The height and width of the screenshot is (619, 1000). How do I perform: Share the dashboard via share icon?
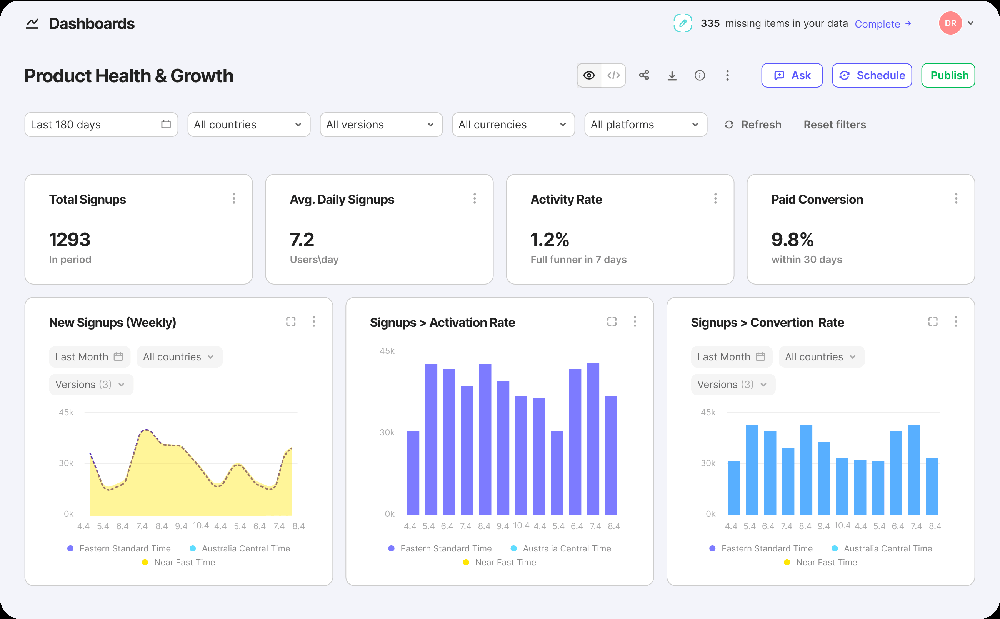pos(644,75)
